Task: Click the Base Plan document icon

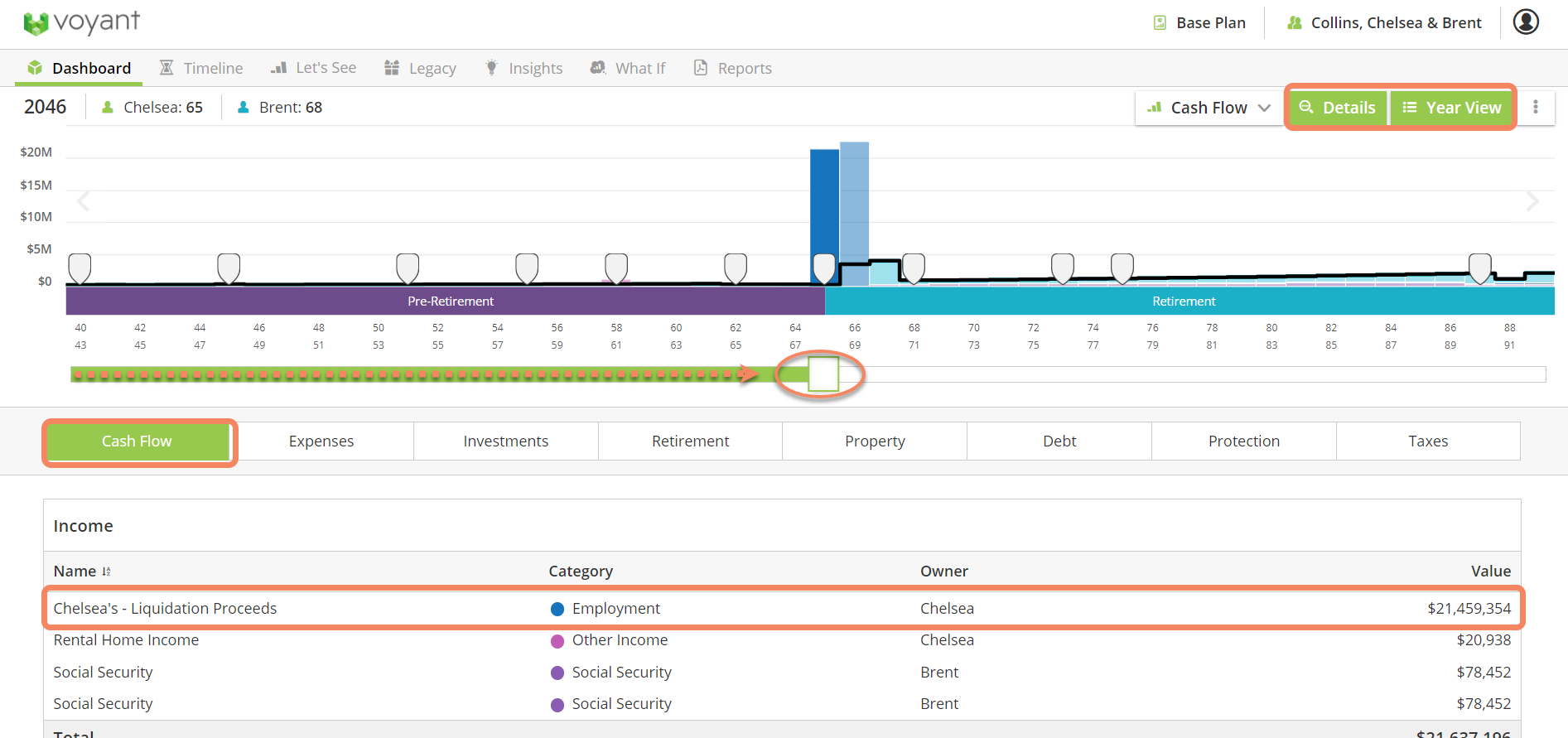Action: (x=1160, y=23)
